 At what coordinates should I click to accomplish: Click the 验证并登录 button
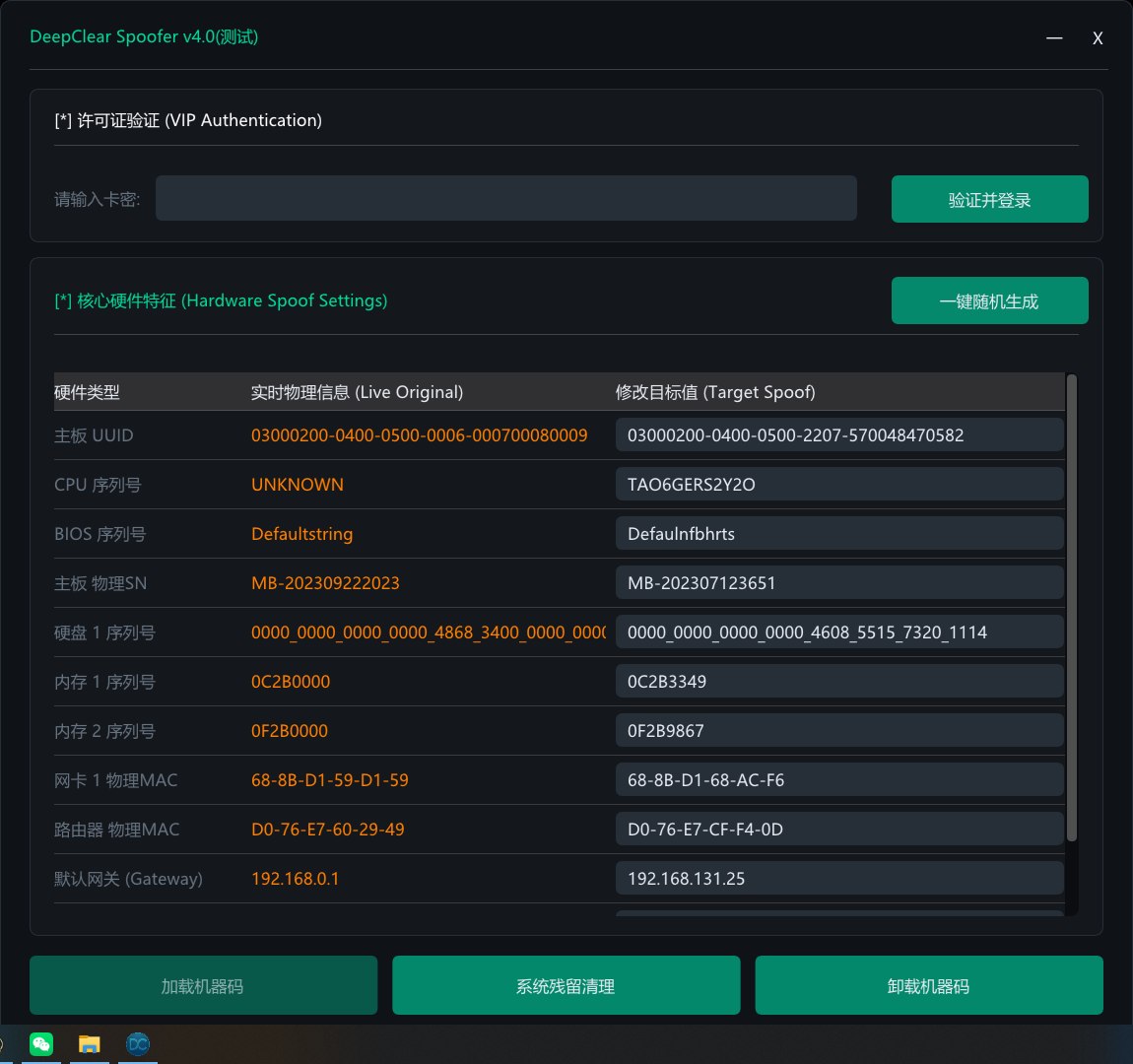click(989, 199)
